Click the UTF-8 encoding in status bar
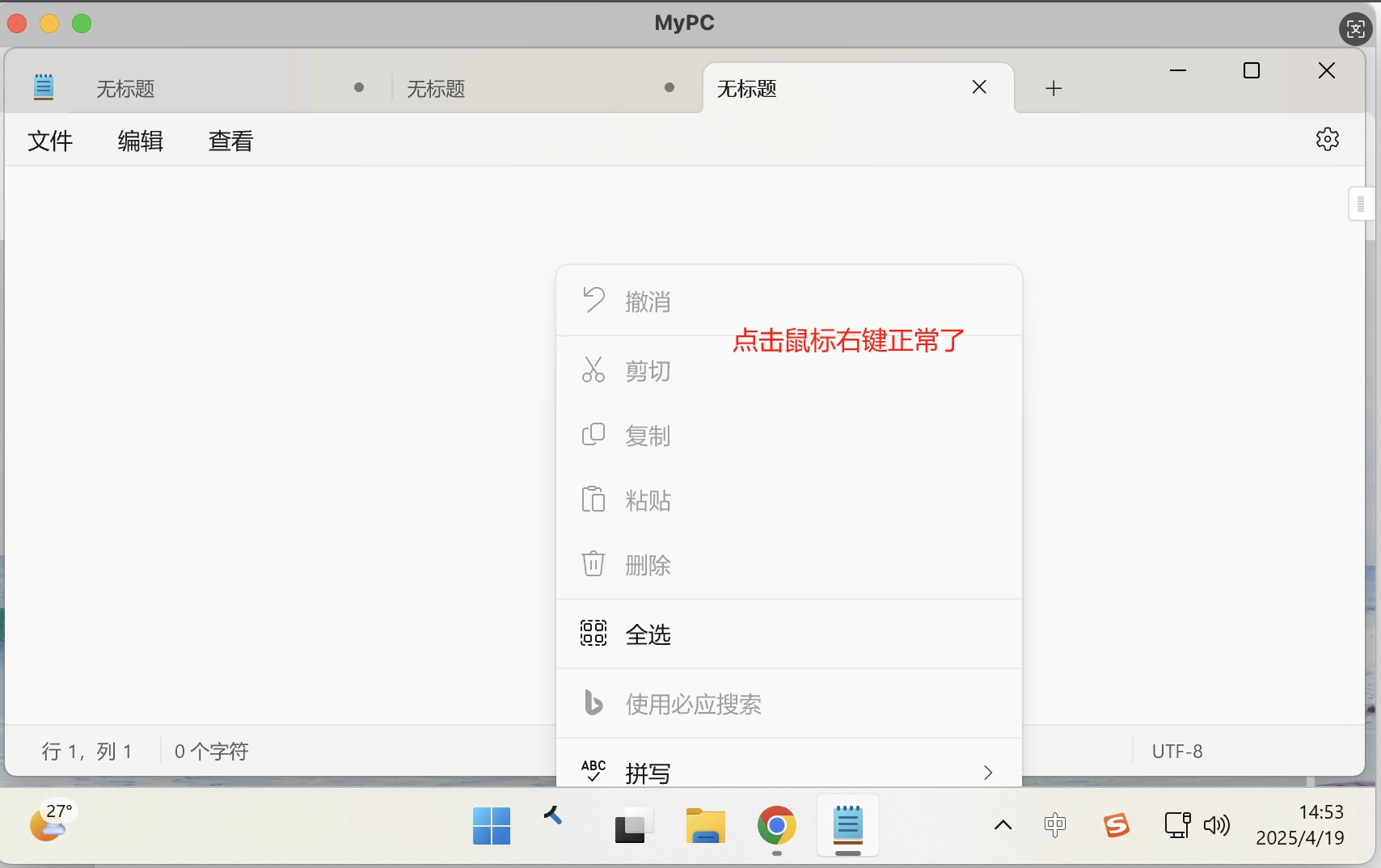This screenshot has width=1381, height=868. click(1176, 752)
